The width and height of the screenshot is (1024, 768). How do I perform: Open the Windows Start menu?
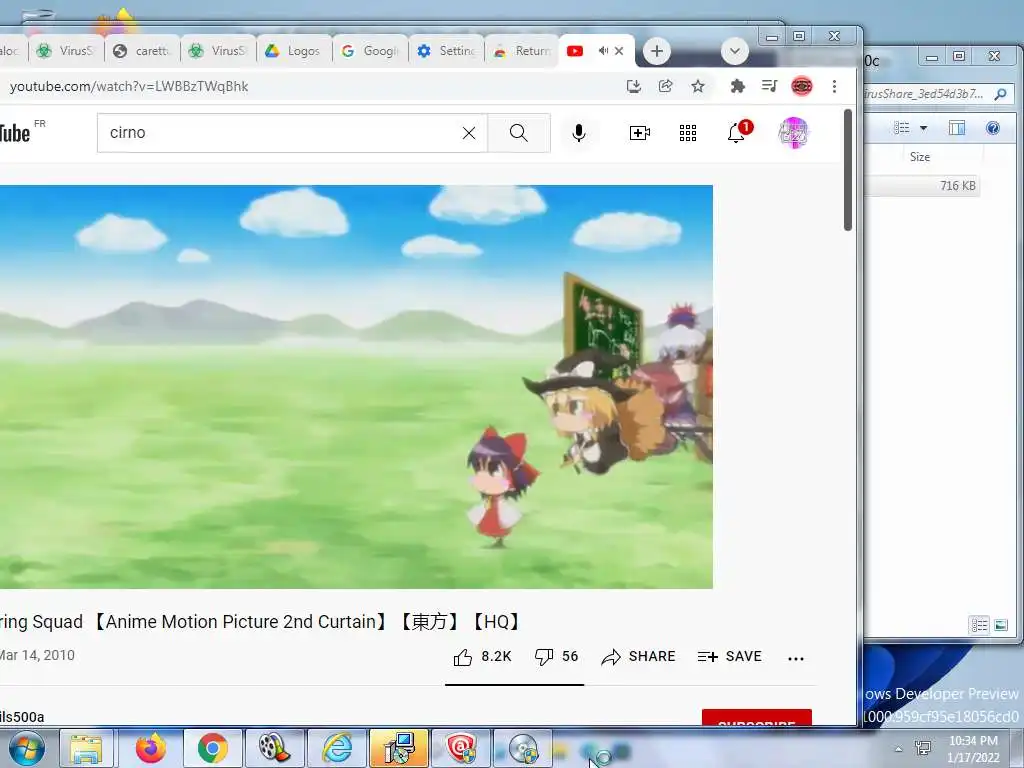coord(26,748)
